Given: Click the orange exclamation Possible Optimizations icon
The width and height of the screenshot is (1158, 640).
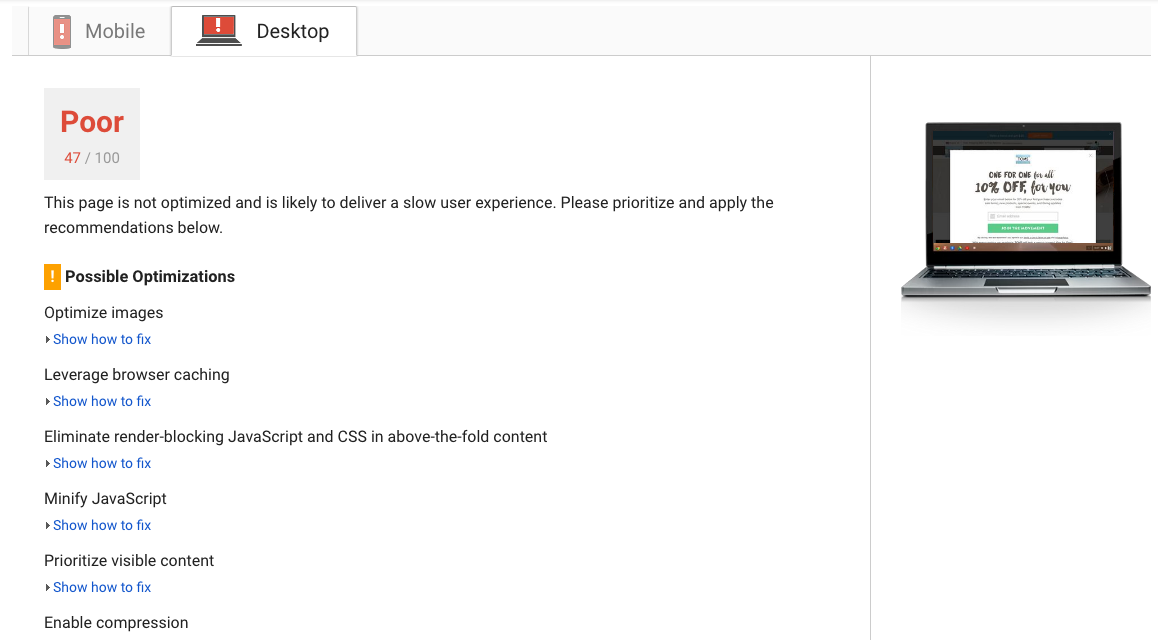Looking at the screenshot, I should coord(52,277).
